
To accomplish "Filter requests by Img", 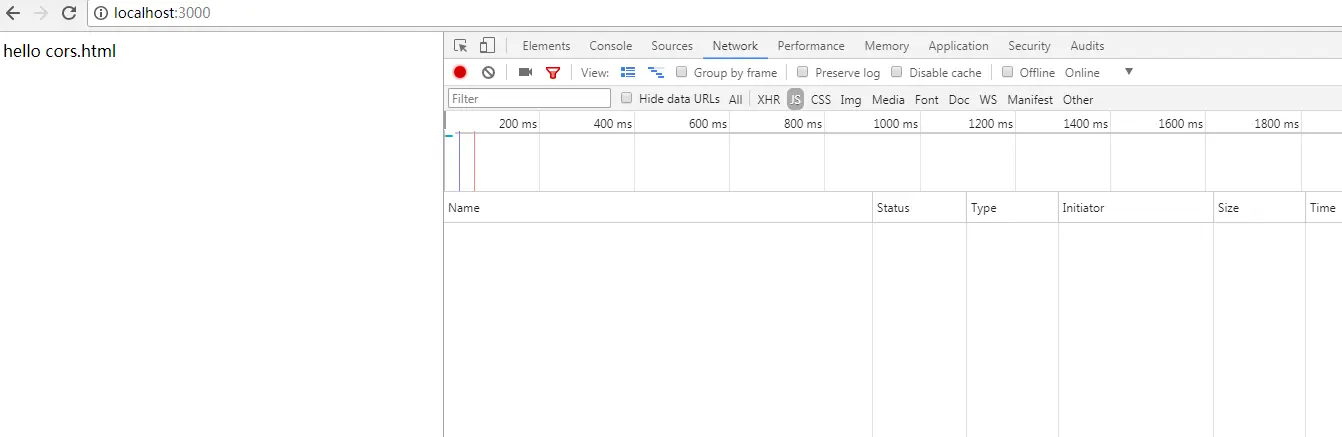I will [851, 100].
